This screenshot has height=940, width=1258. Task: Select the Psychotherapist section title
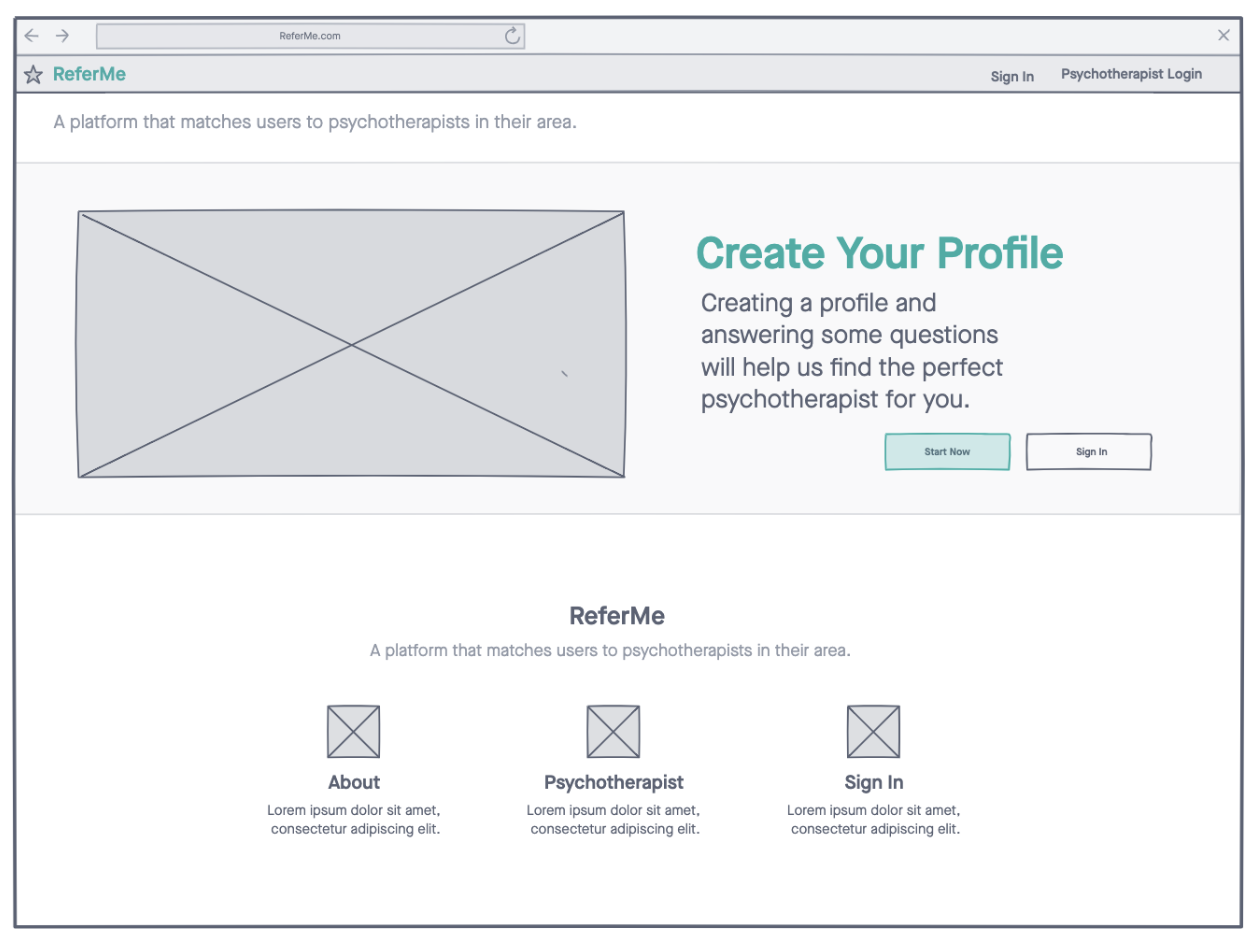coord(614,782)
